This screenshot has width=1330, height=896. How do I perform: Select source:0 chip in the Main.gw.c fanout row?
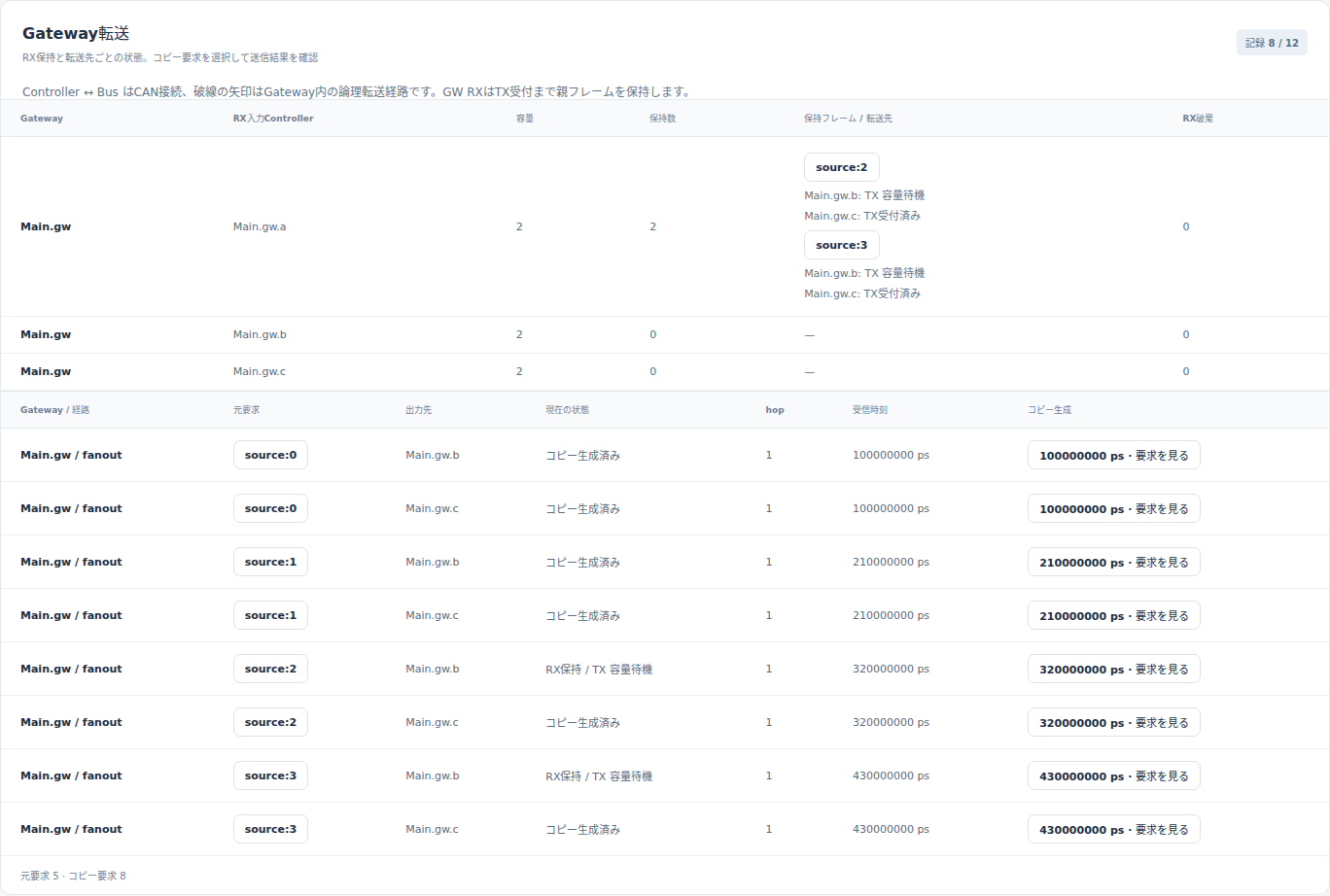coord(270,508)
